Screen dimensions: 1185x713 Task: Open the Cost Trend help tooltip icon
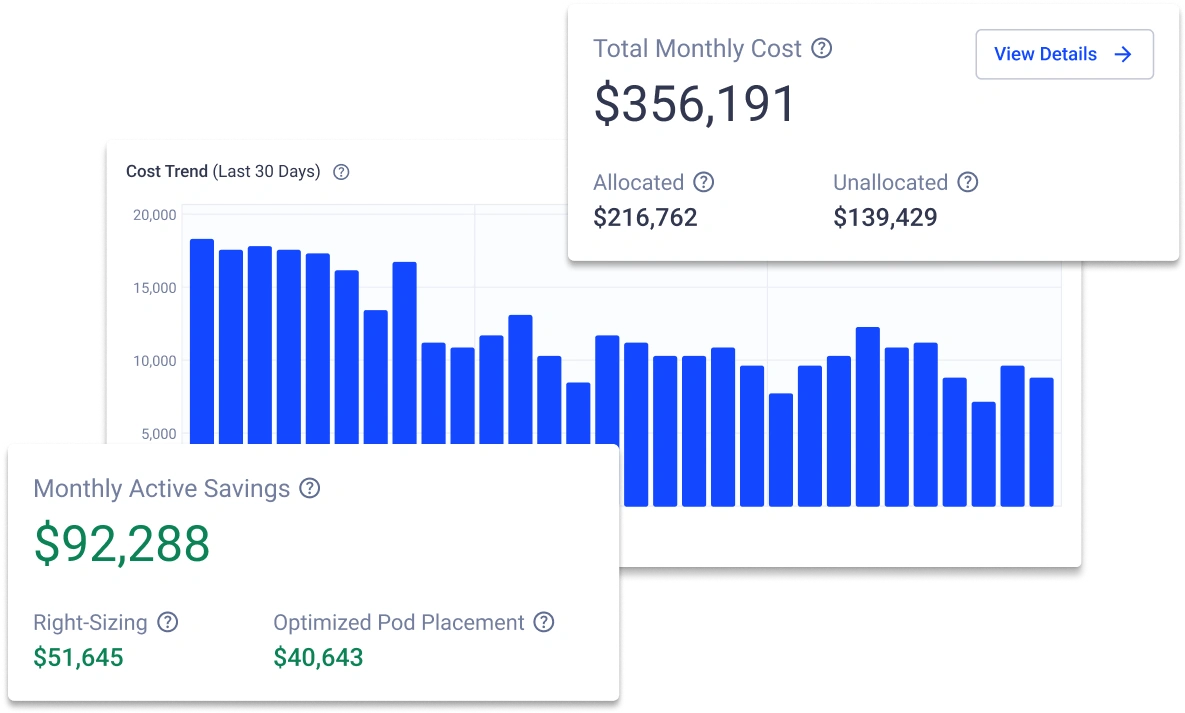pyautogui.click(x=340, y=171)
